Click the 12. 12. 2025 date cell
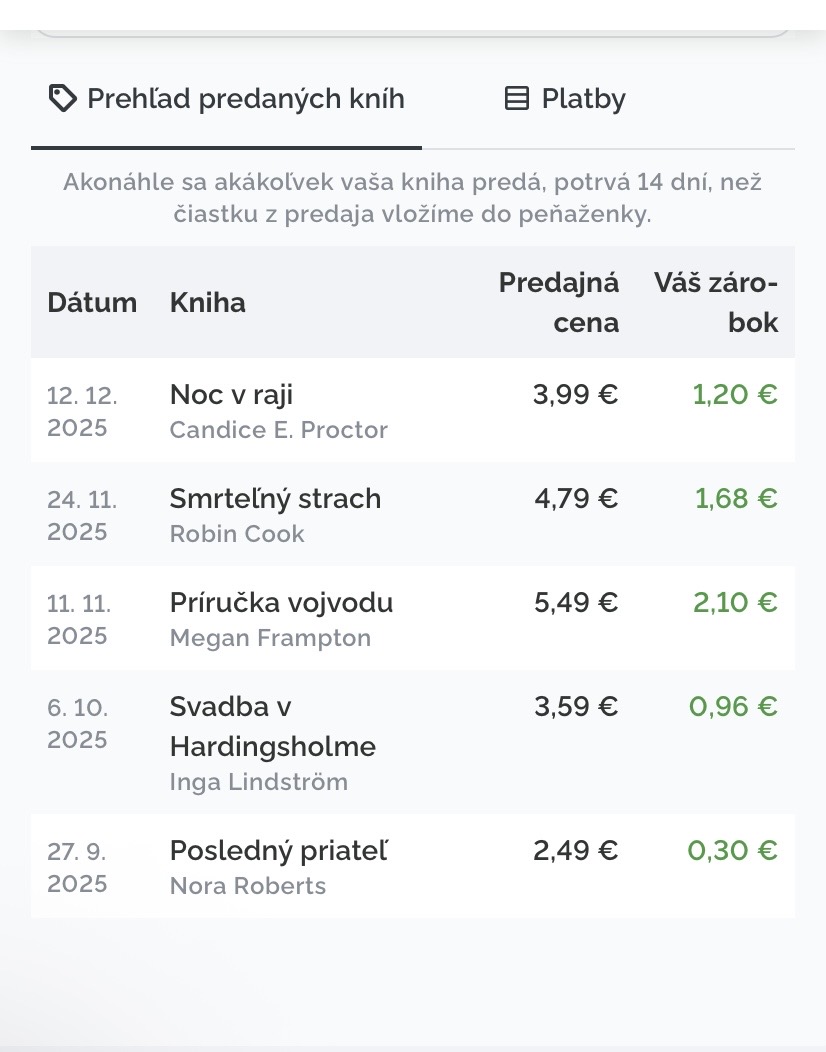Image resolution: width=826 pixels, height=1052 pixels. coord(82,411)
